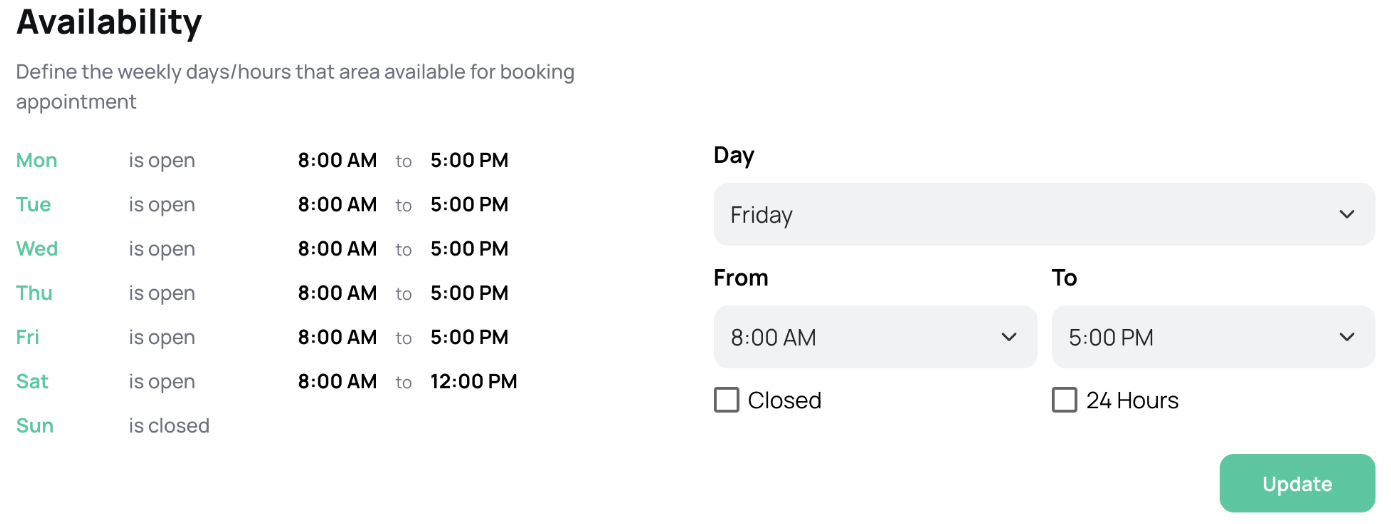Select the Mon day label

click(37, 160)
